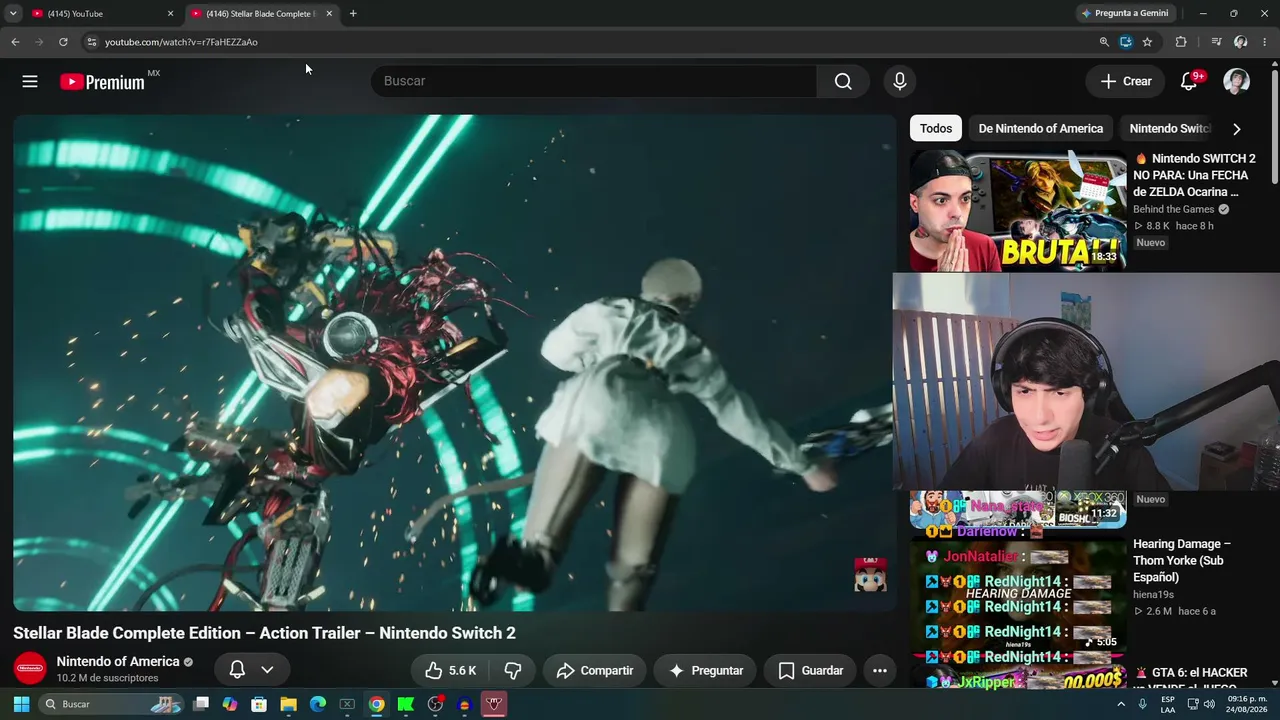
Task: Open more actions for the video
Action: click(880, 670)
